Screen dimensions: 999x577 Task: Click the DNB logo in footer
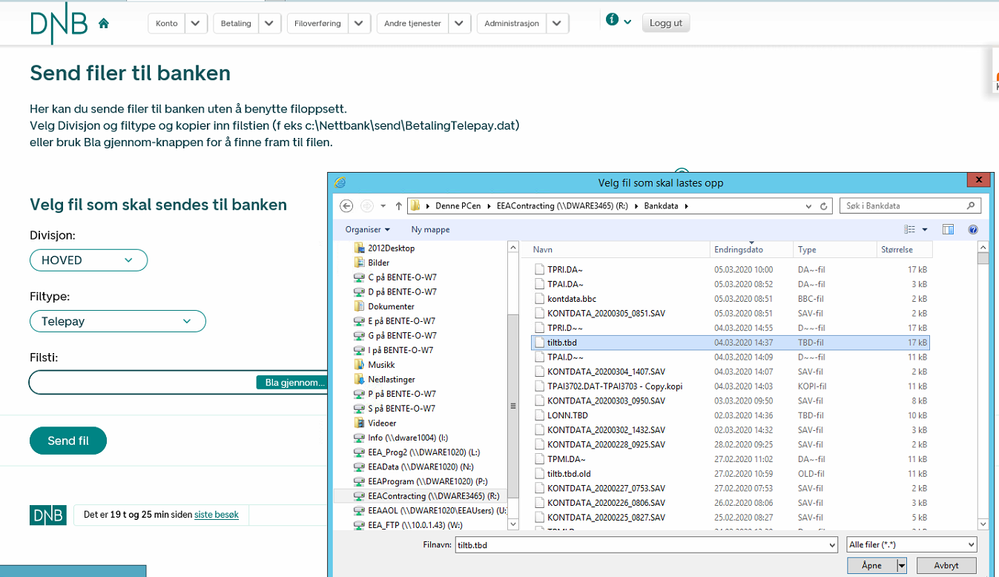click(x=48, y=515)
